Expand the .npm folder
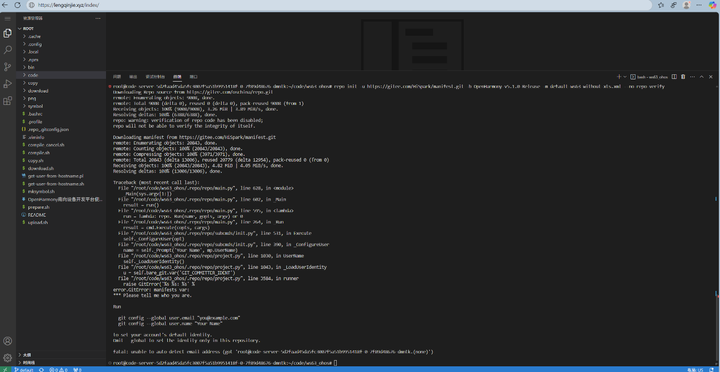The image size is (720, 372). pyautogui.click(x=62, y=60)
